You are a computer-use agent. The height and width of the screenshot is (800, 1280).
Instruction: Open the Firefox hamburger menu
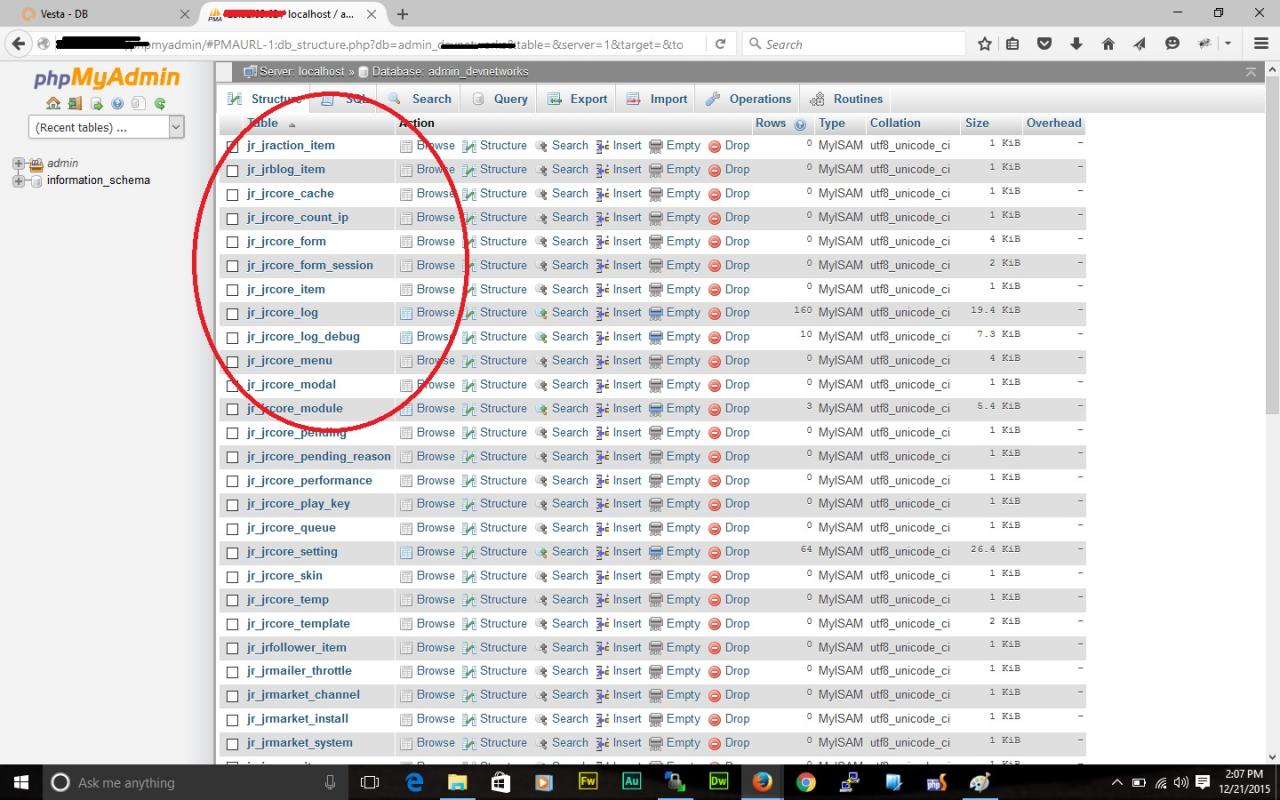pos(1259,44)
